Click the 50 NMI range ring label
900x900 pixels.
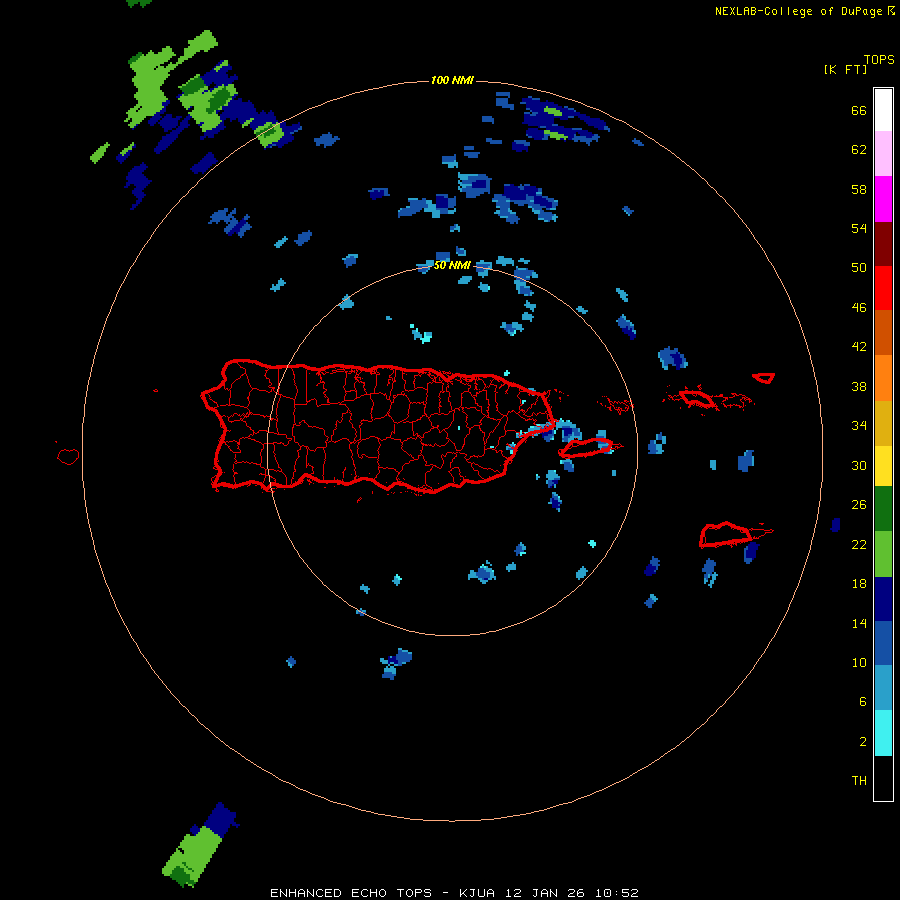pos(452,265)
